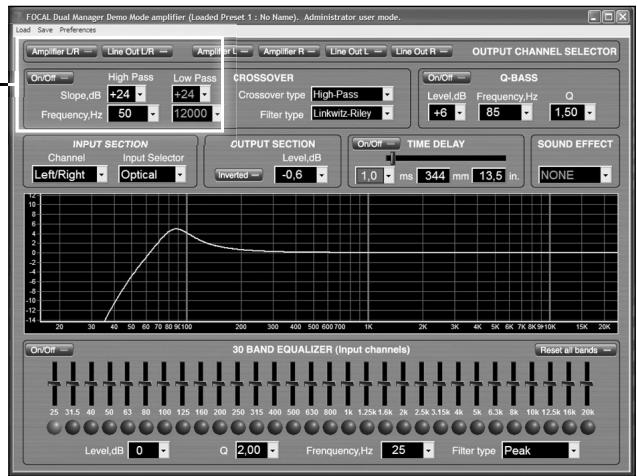Click the Time Delay inches field showing 13,5
637x476 pixels.
[489, 176]
